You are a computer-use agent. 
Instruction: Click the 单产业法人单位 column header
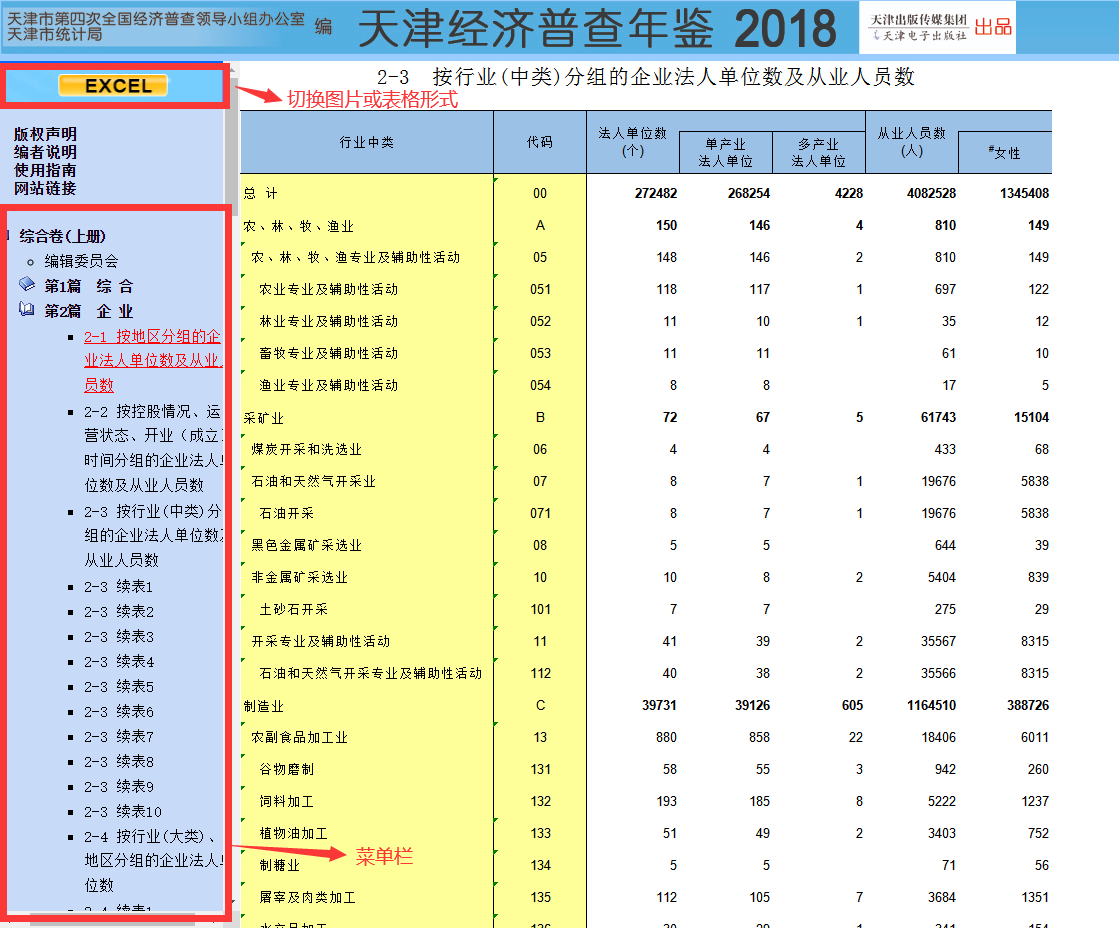[725, 153]
